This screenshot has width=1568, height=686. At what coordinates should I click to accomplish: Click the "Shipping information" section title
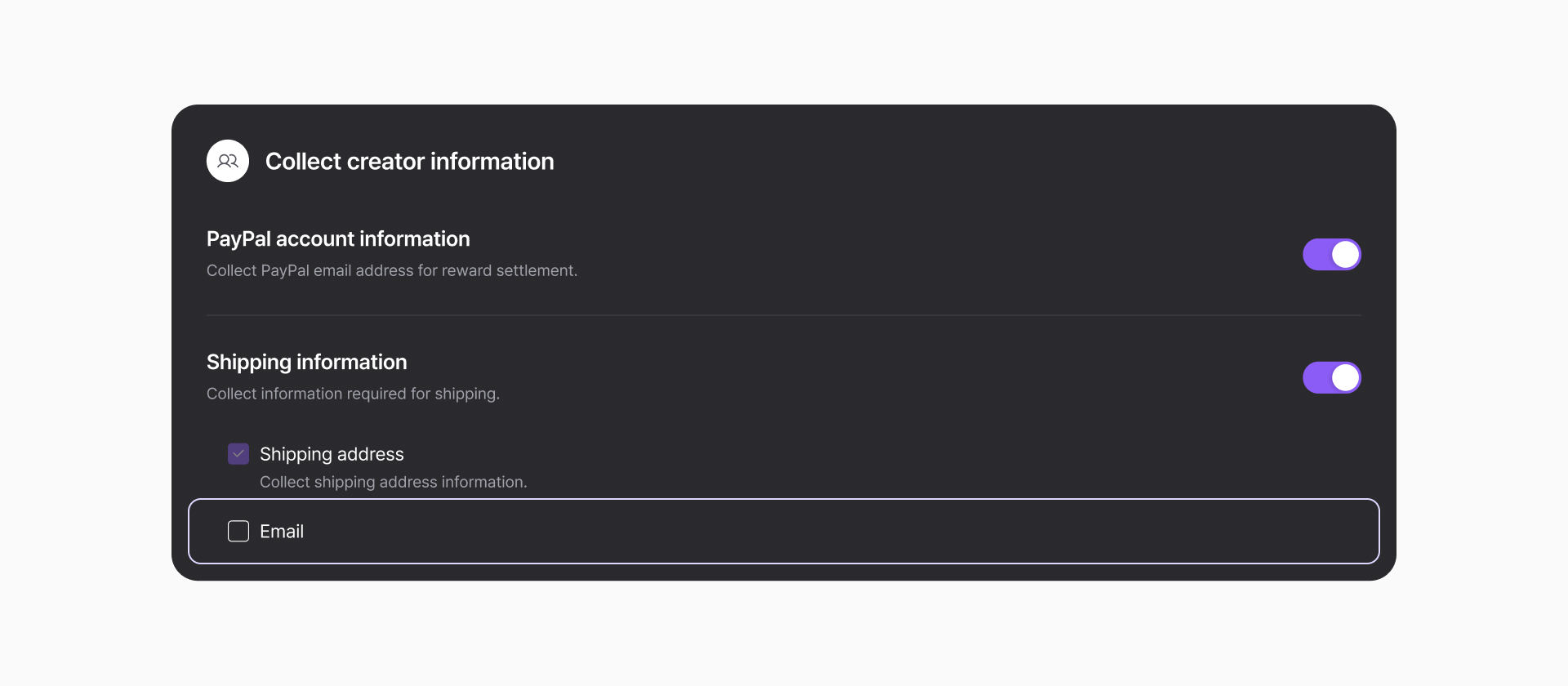tap(306, 362)
